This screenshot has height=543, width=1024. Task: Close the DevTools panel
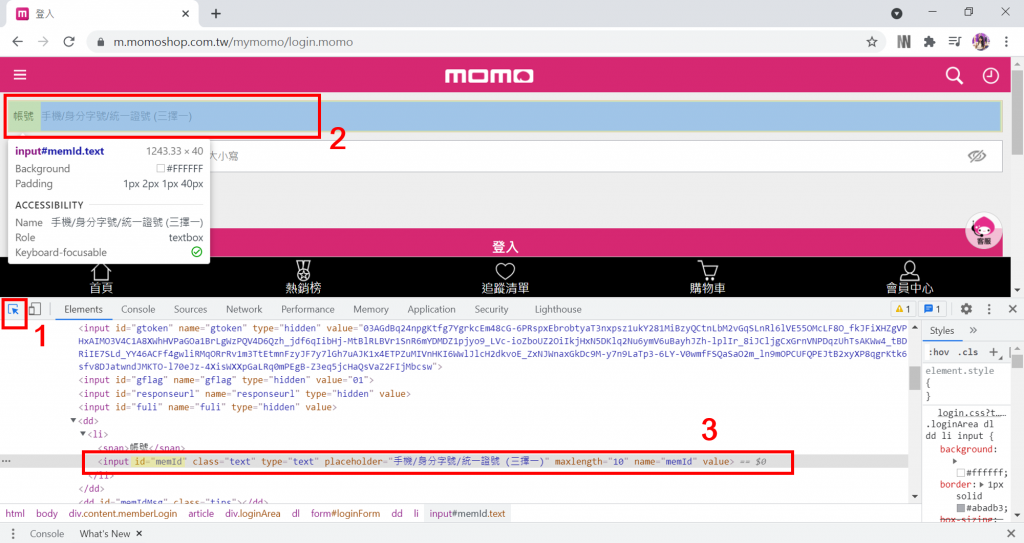coord(1012,309)
